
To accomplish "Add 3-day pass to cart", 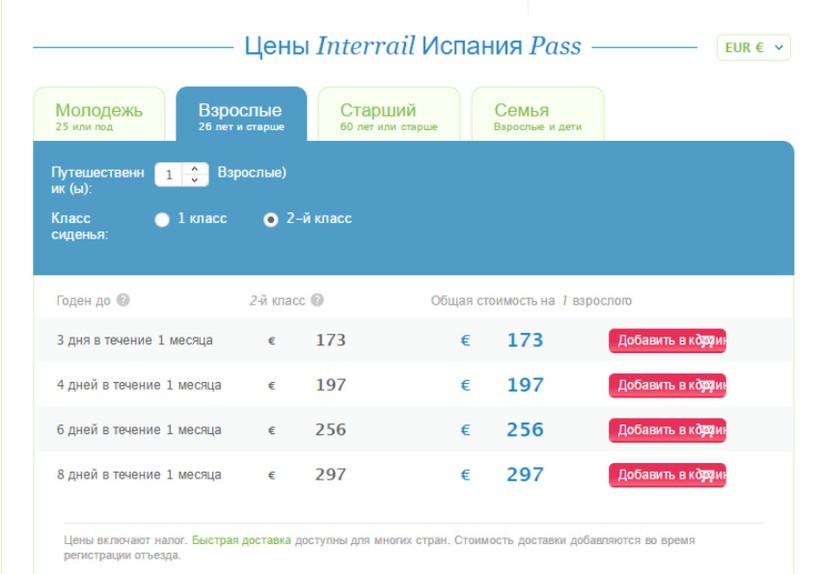I will (667, 341).
